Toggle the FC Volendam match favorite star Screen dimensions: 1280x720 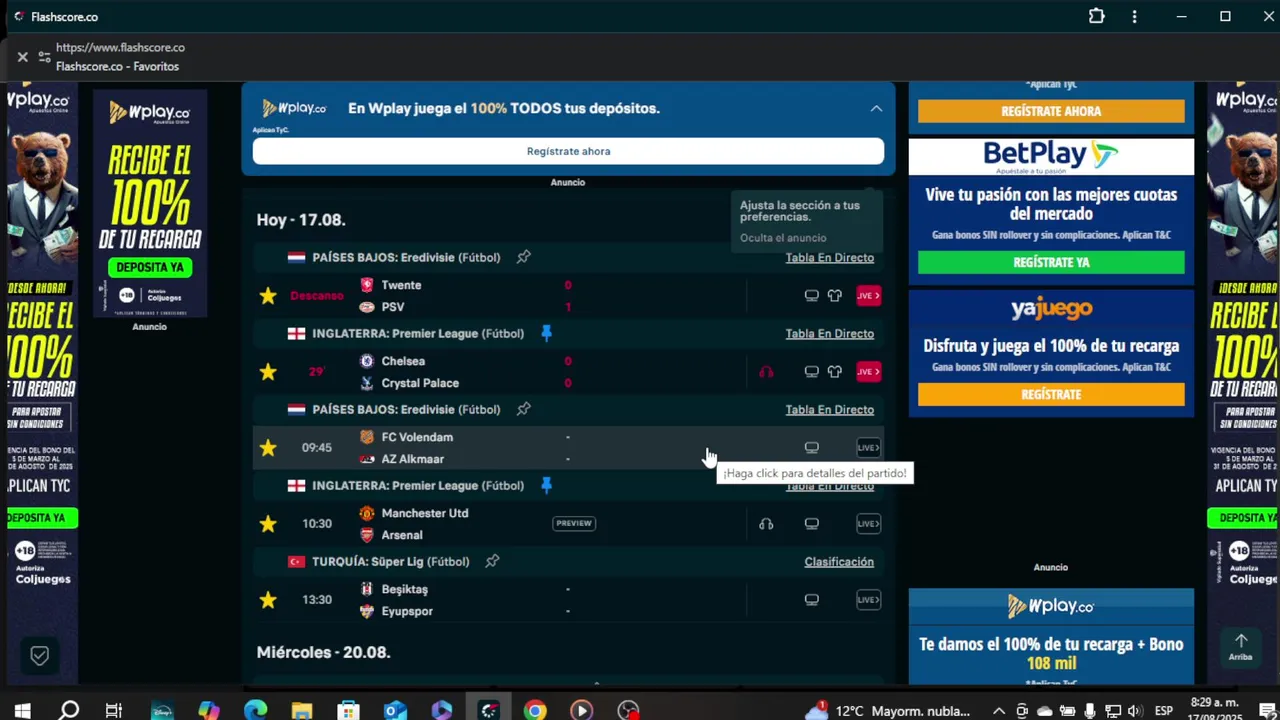[x=268, y=448]
